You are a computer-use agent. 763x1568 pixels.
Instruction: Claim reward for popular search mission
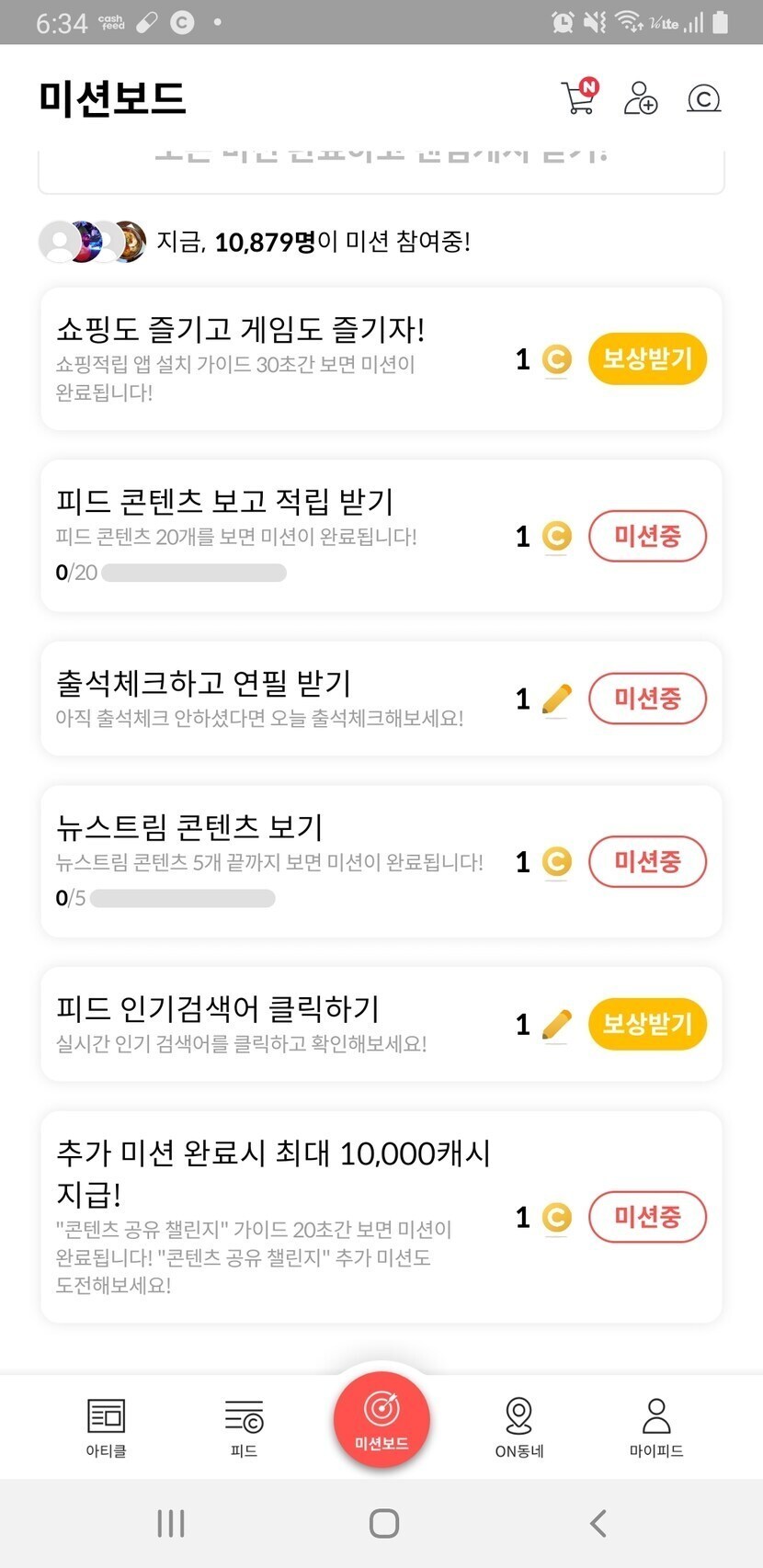(x=647, y=1024)
